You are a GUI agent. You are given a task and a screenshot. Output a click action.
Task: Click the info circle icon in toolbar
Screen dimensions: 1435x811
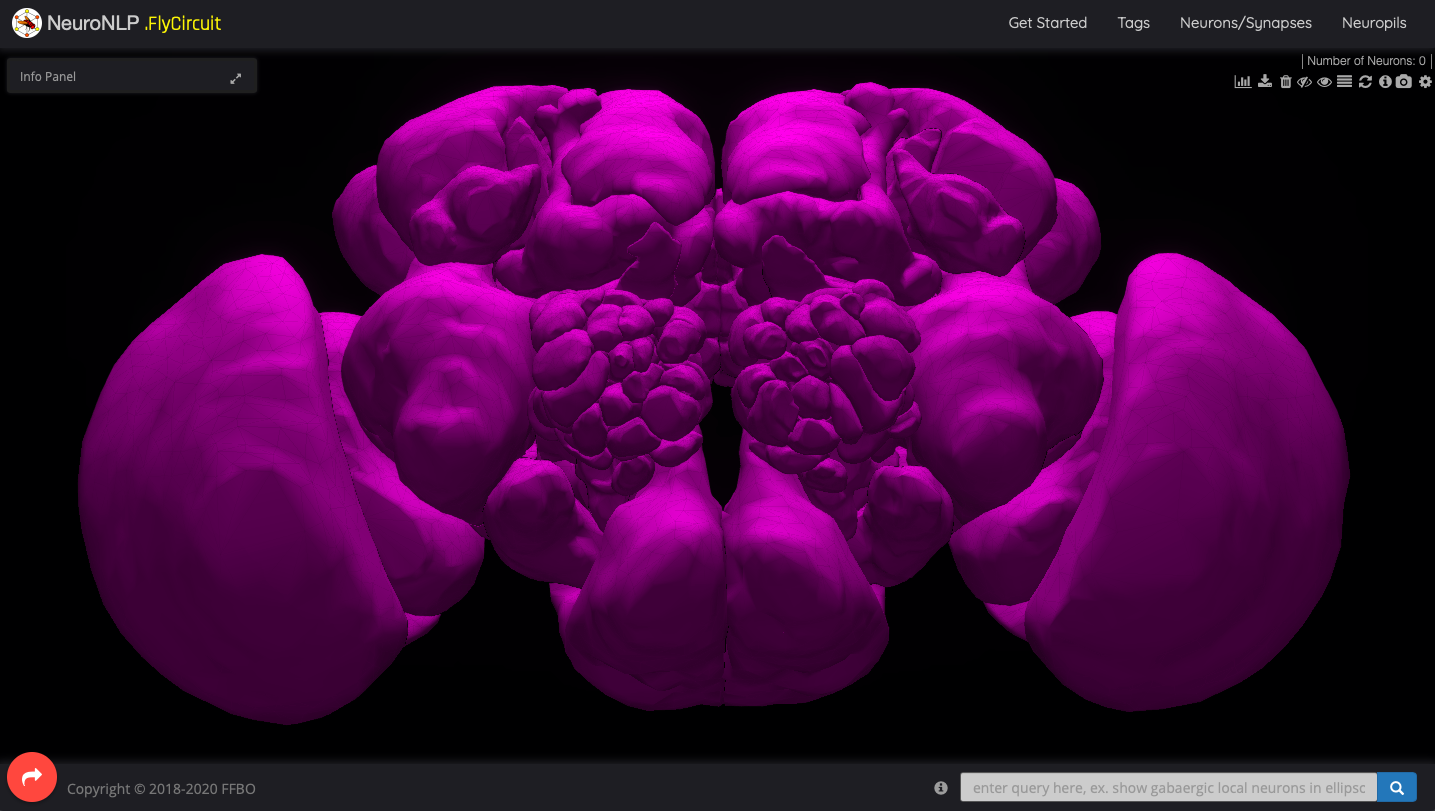click(1385, 82)
